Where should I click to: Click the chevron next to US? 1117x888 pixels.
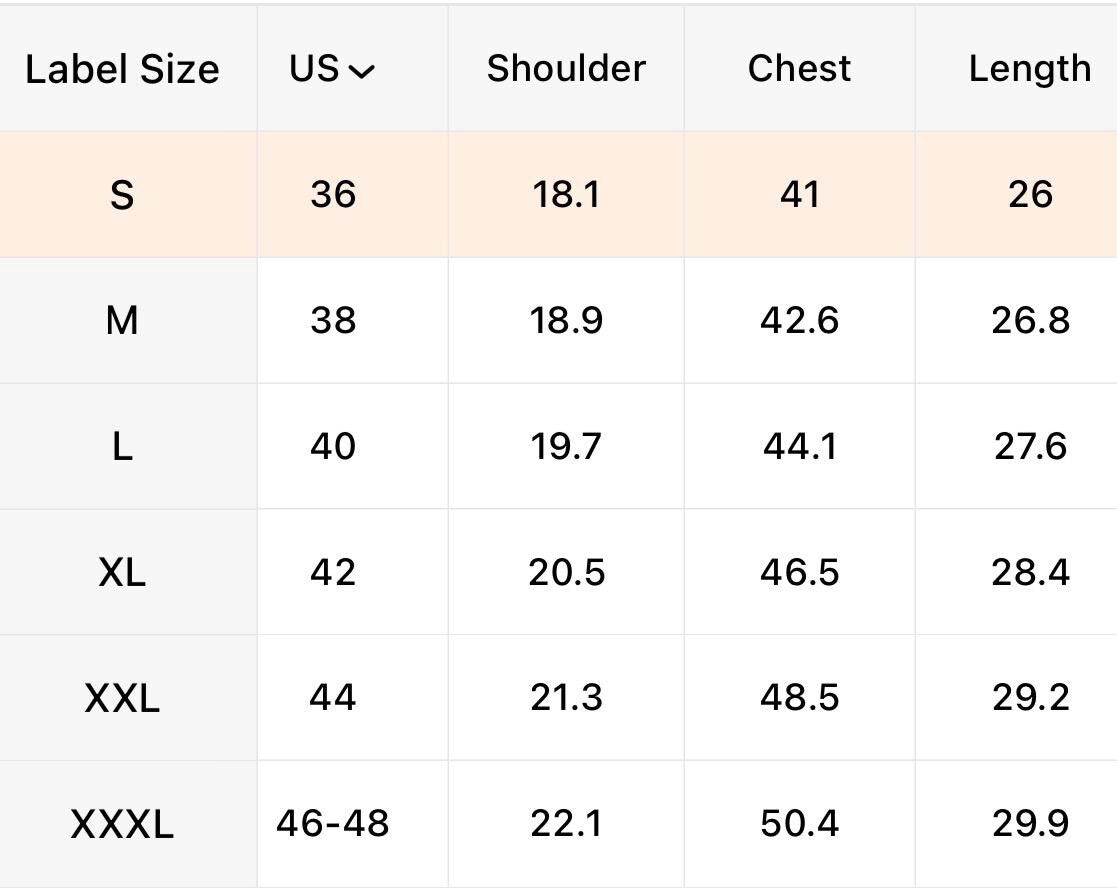click(x=362, y=71)
